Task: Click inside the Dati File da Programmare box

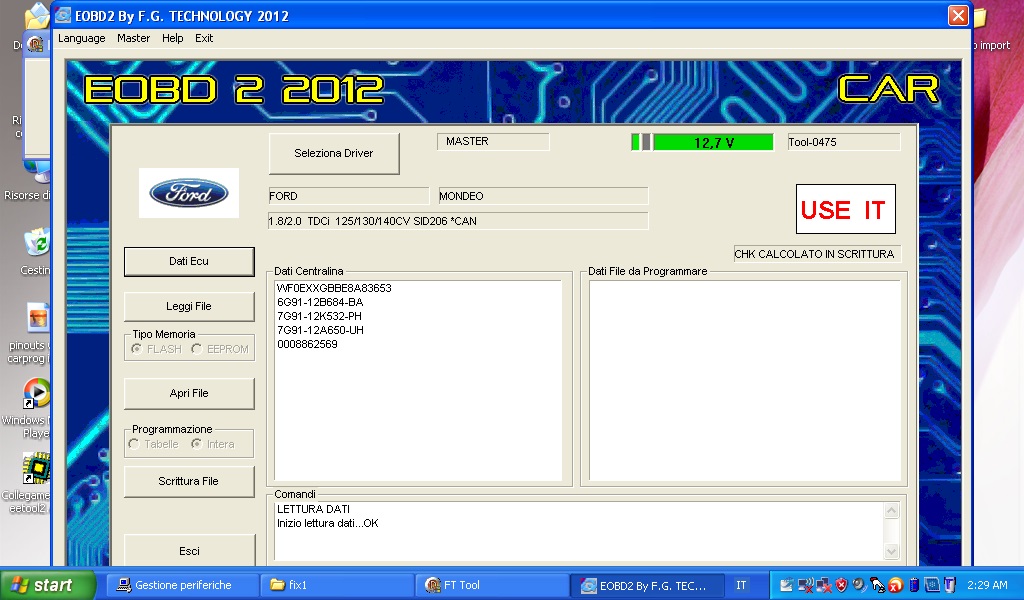Action: [744, 380]
